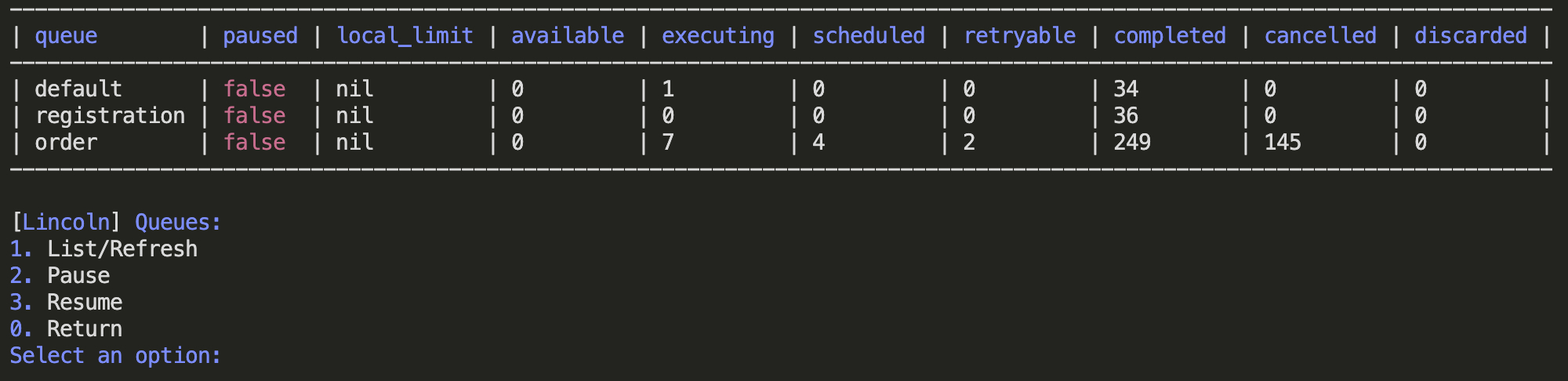Click the 'paused' column header
This screenshot has height=381, width=1568.
tap(260, 36)
